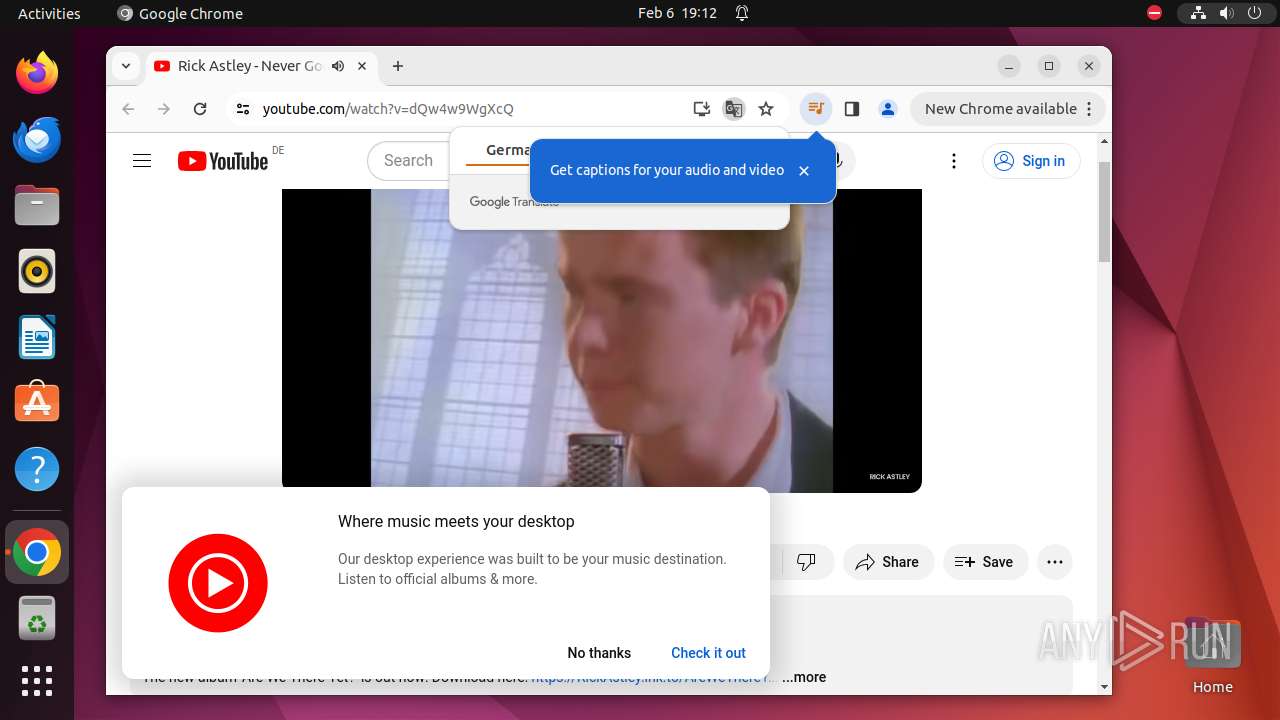
Task: Open the Google Chrome app menu in top bar
Action: (x=180, y=13)
